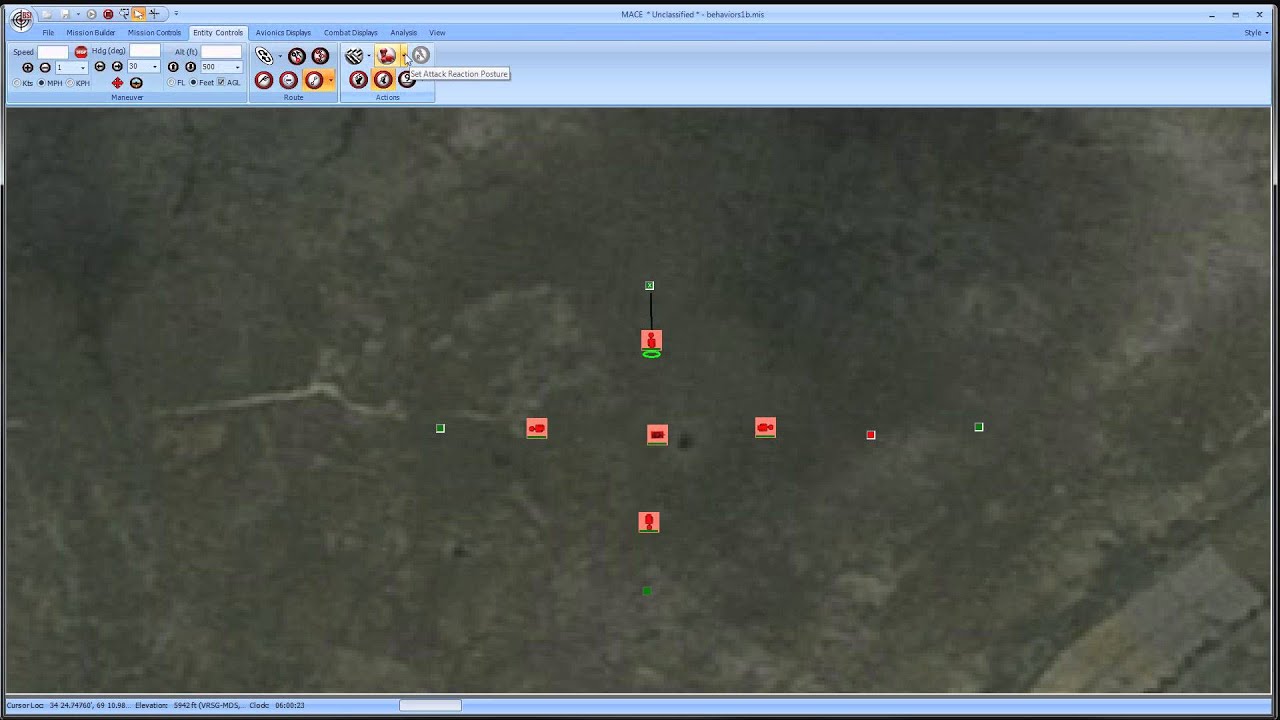This screenshot has height=720, width=1280.
Task: Click the red STOP entity button
Action: click(81, 52)
